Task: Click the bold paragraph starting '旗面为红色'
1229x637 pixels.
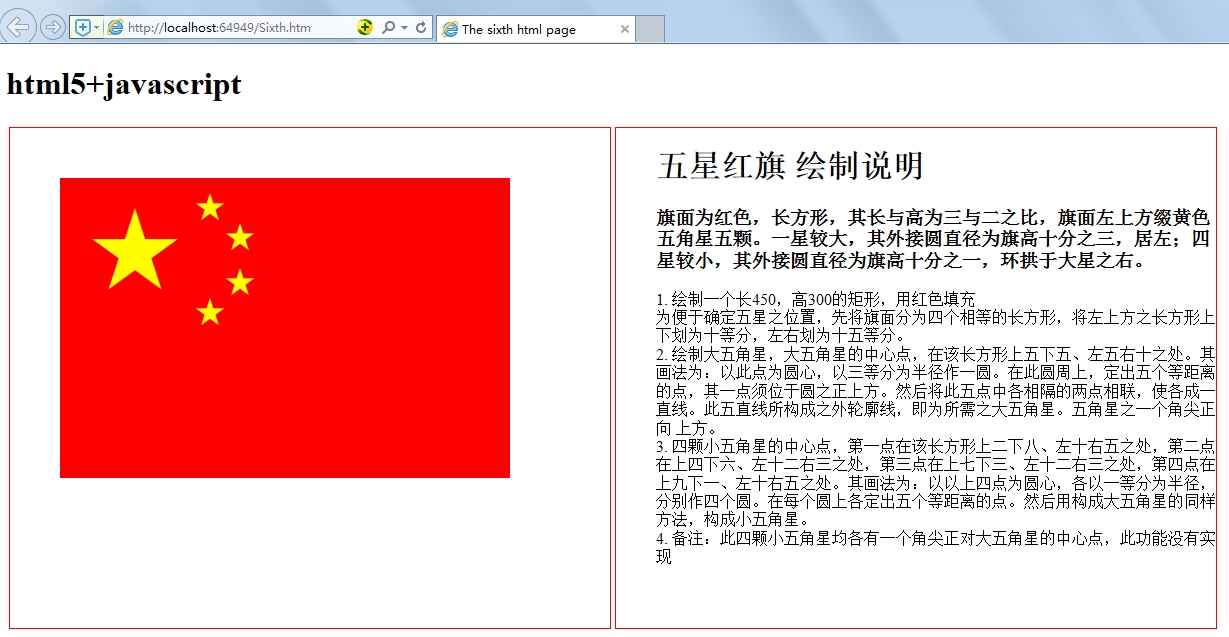Action: point(934,239)
